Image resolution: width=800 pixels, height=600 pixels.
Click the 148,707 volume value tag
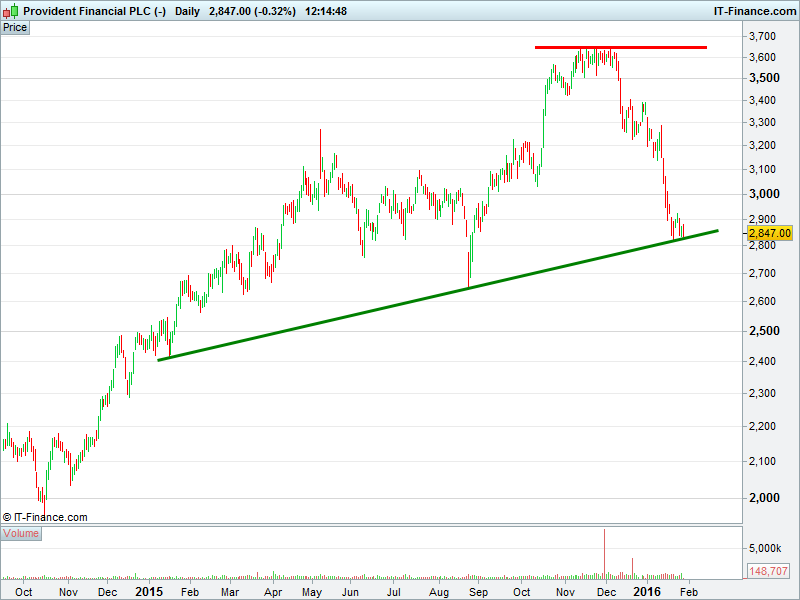click(x=770, y=571)
